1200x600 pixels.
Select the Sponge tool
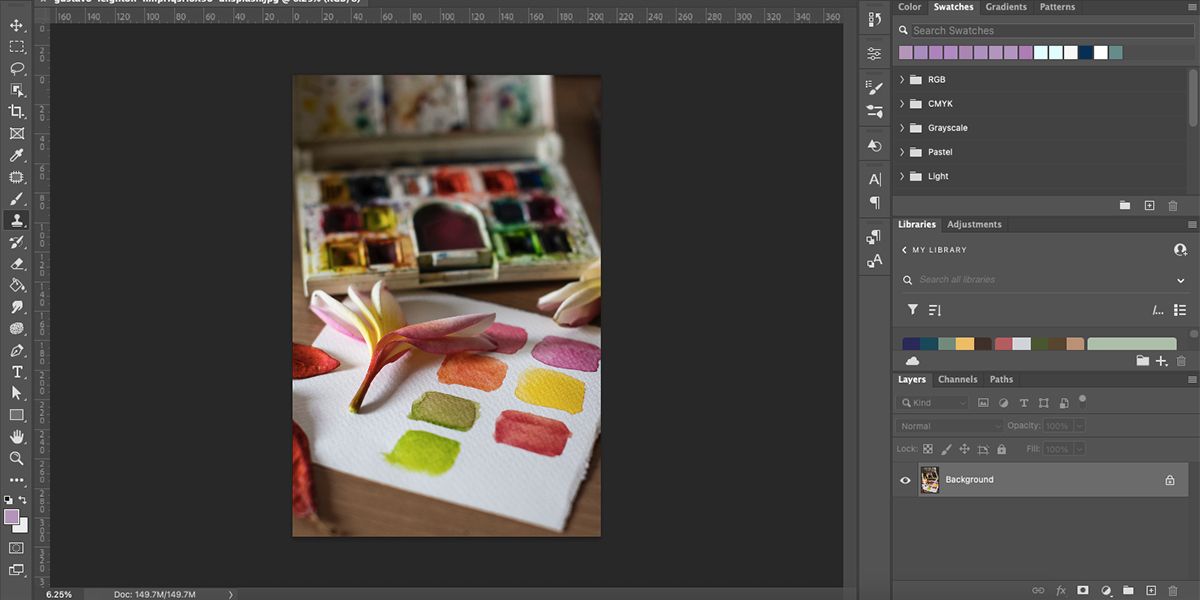coord(17,328)
